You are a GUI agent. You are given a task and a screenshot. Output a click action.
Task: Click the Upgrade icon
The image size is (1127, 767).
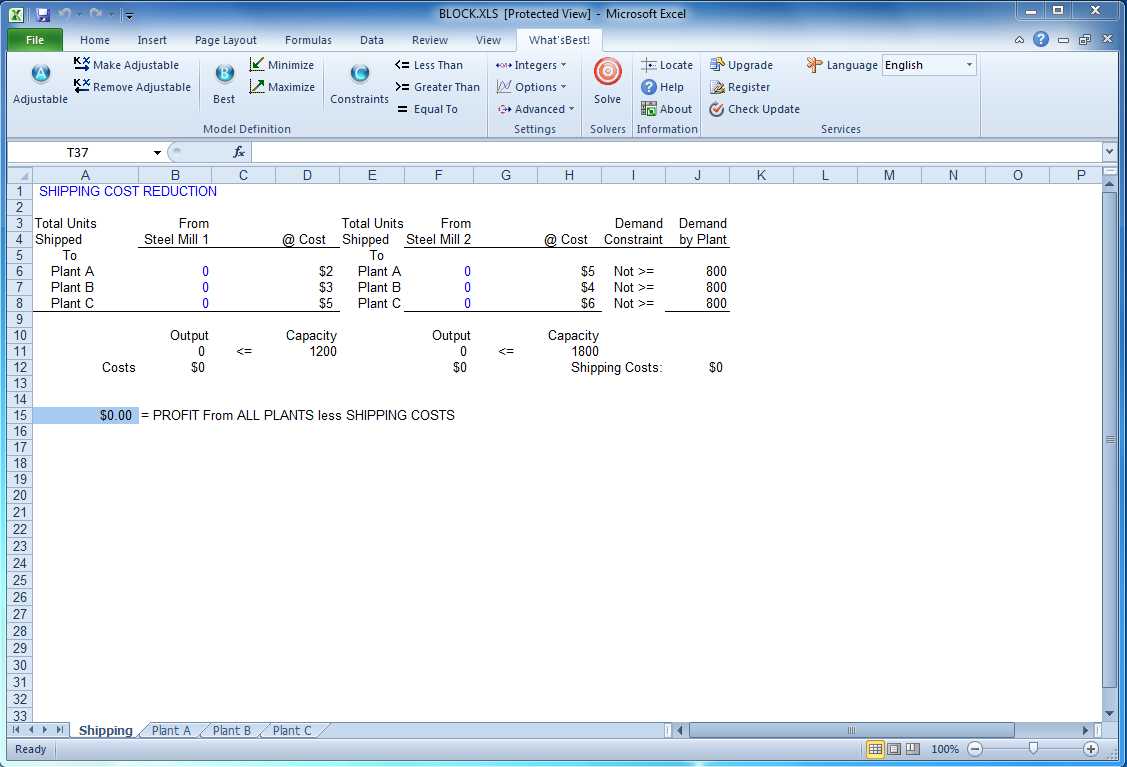717,65
